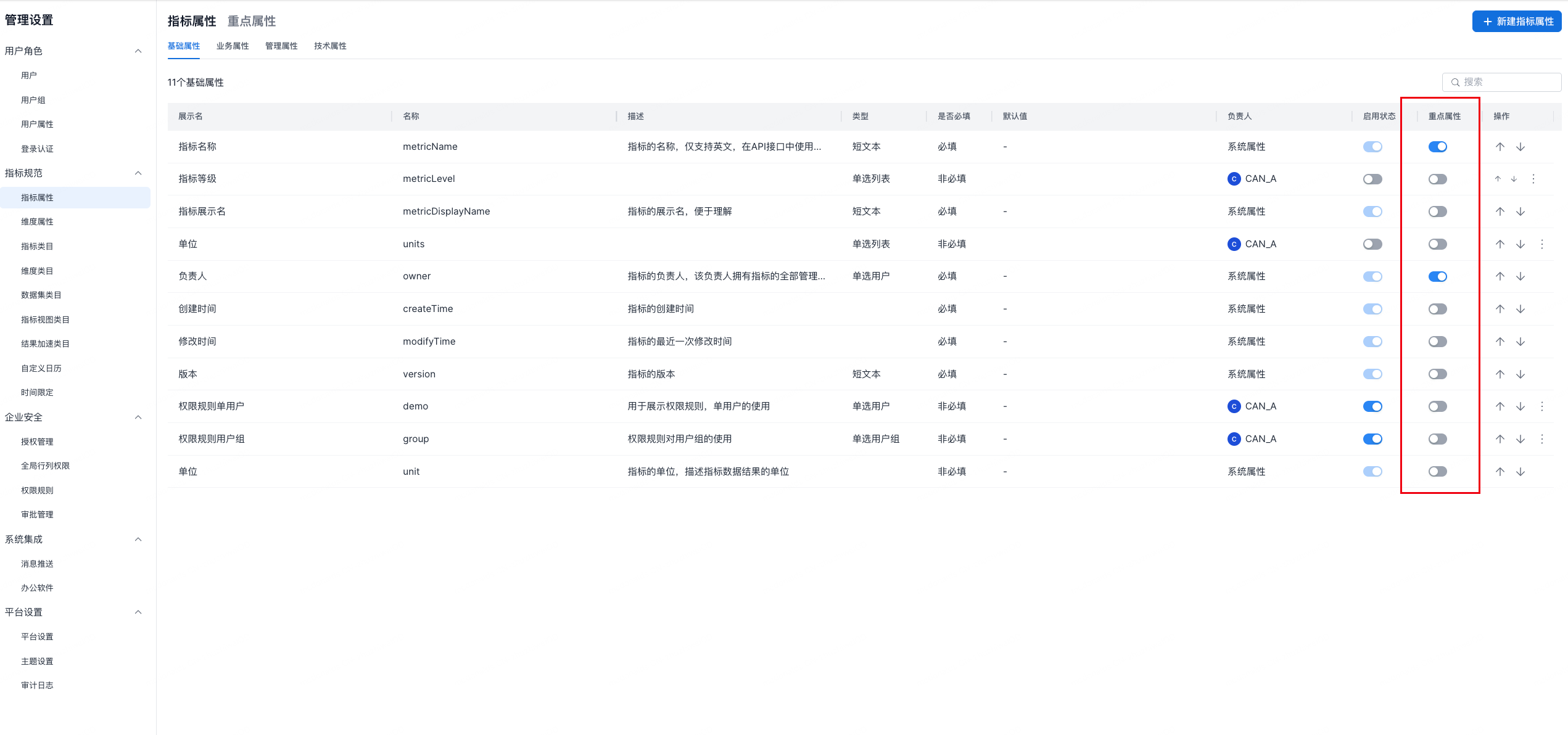This screenshot has height=735, width=1568.
Task: Move metricName row down with arrow
Action: coord(1521,147)
